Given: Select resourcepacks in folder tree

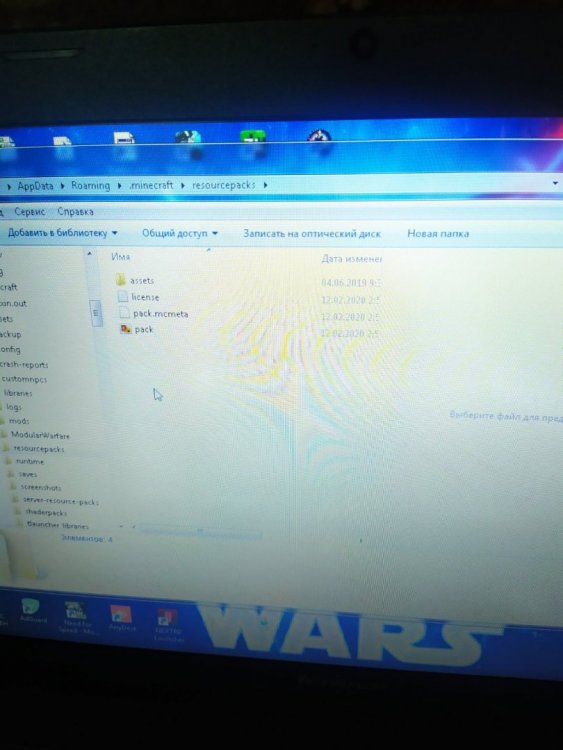Looking at the screenshot, I should 39,449.
